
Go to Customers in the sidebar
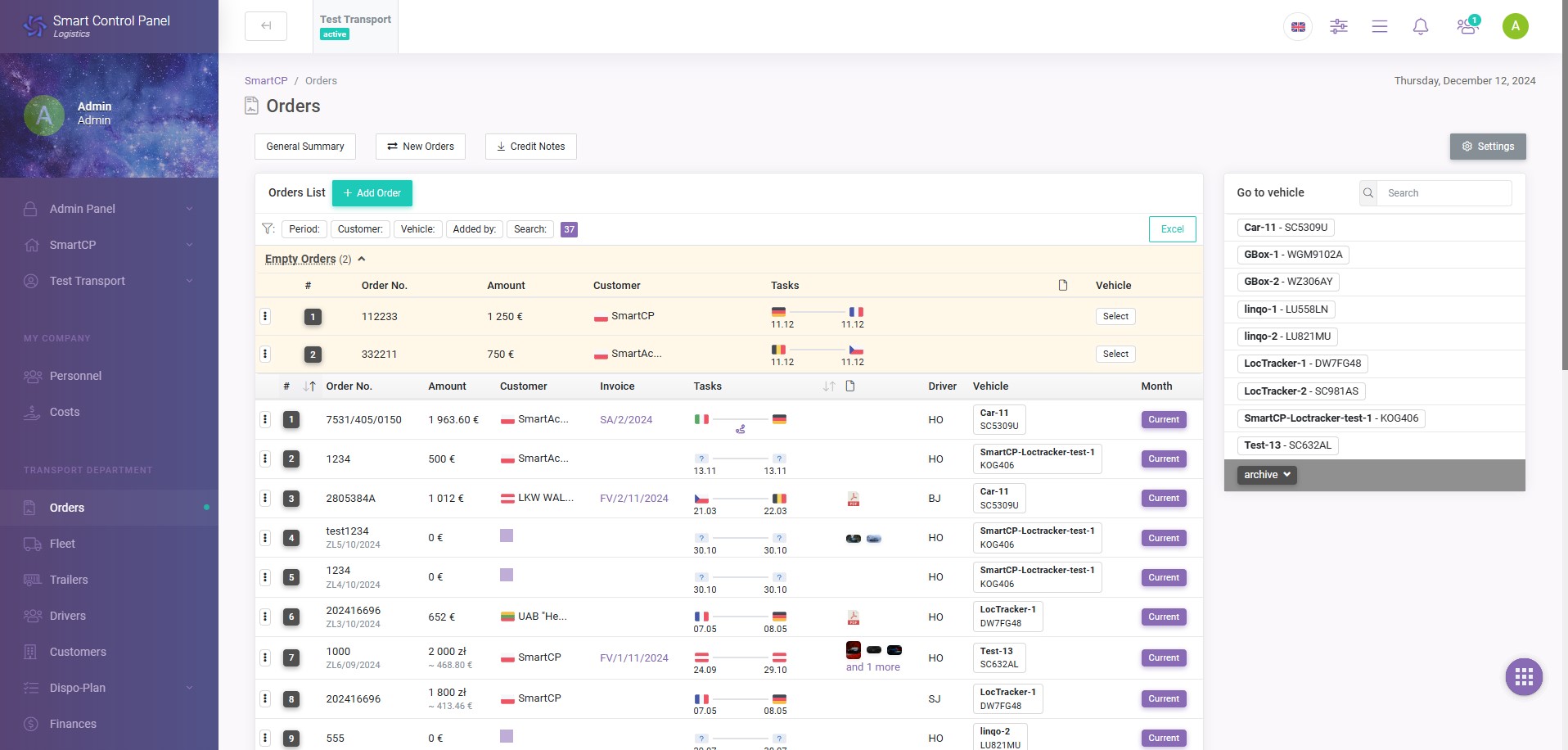pos(78,652)
